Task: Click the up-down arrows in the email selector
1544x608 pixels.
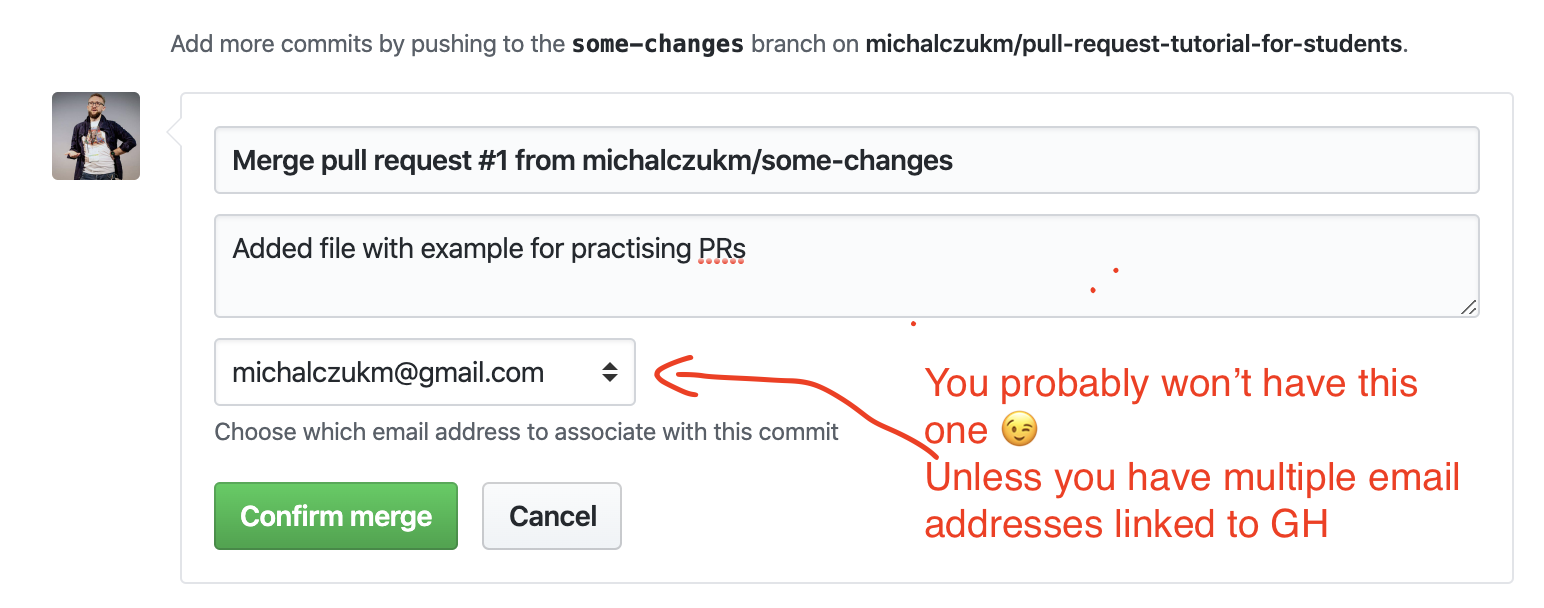Action: coord(609,373)
